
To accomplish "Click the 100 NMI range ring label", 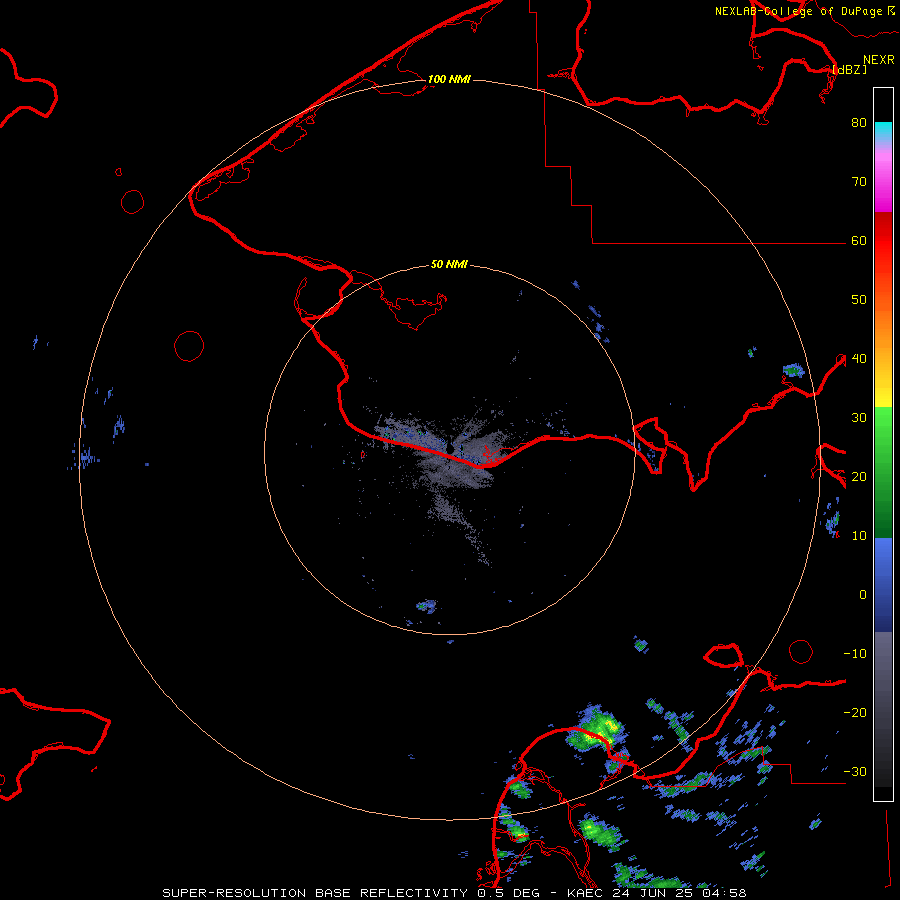I will (449, 79).
